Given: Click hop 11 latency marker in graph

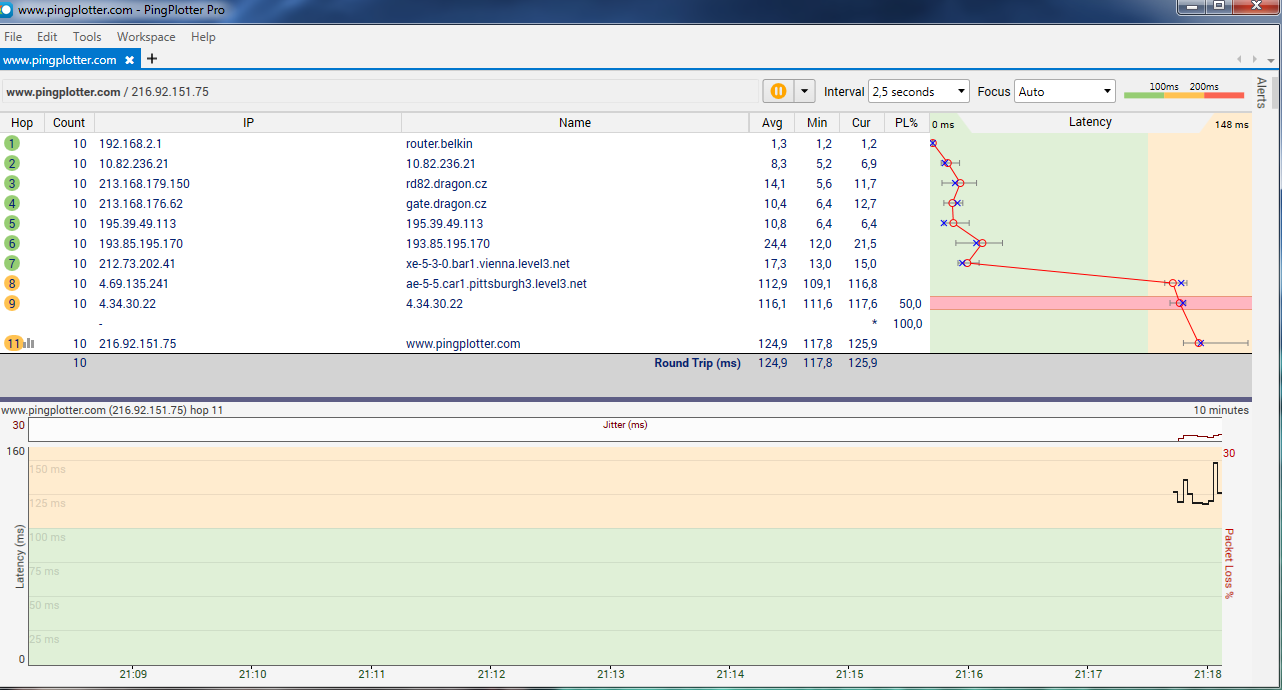Looking at the screenshot, I should coord(1199,343).
